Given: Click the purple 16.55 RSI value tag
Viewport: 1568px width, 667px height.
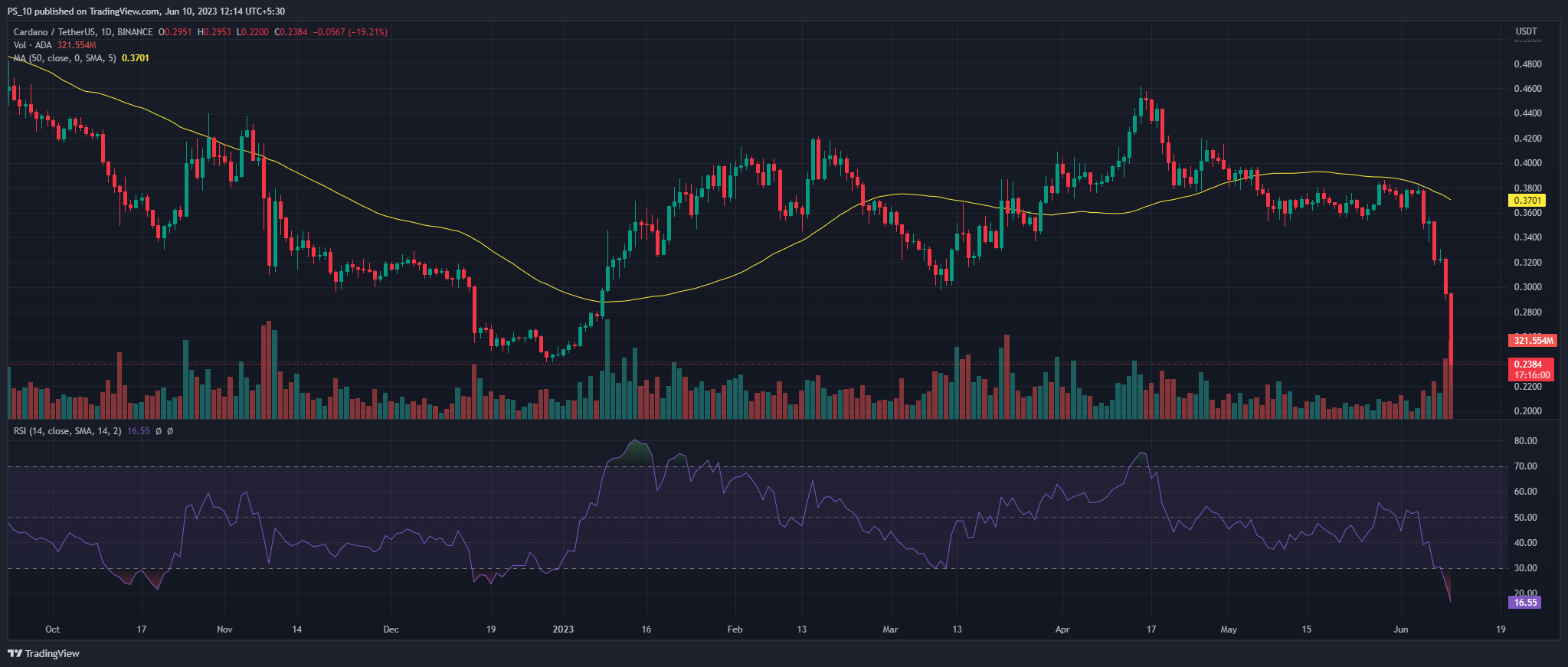Looking at the screenshot, I should tap(1525, 603).
